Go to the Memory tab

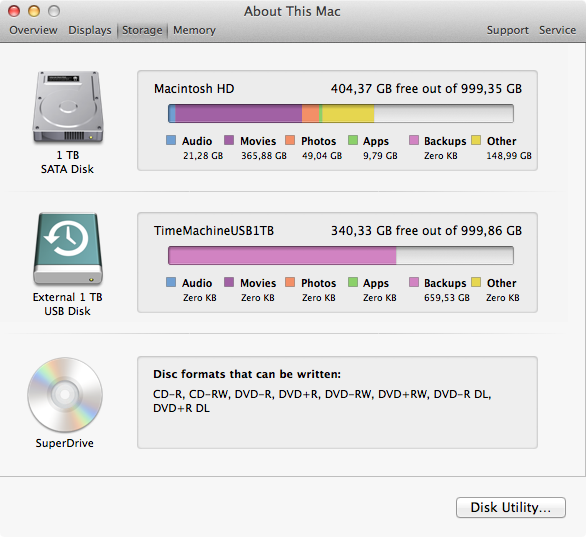[x=194, y=30]
